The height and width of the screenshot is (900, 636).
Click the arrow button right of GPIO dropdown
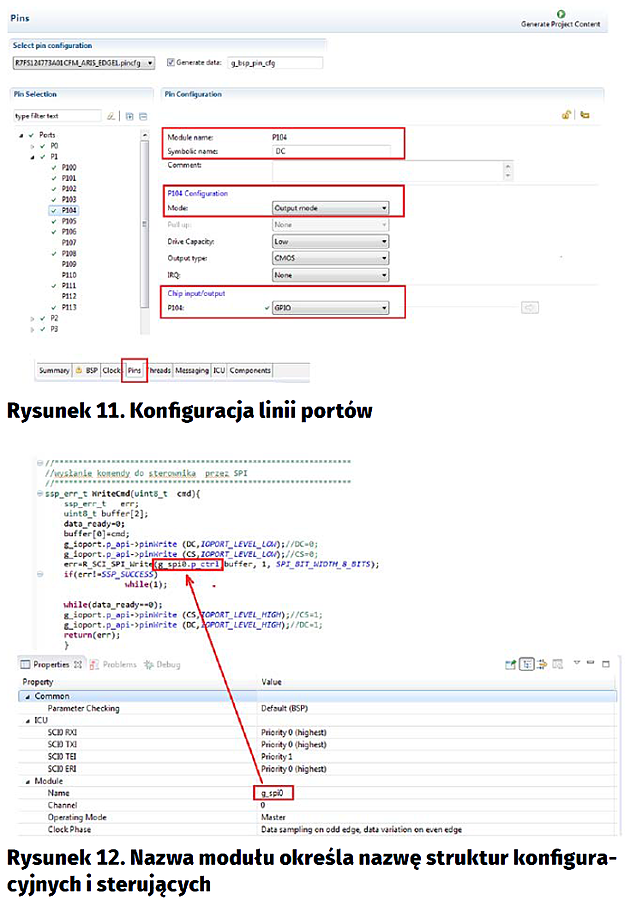530,308
